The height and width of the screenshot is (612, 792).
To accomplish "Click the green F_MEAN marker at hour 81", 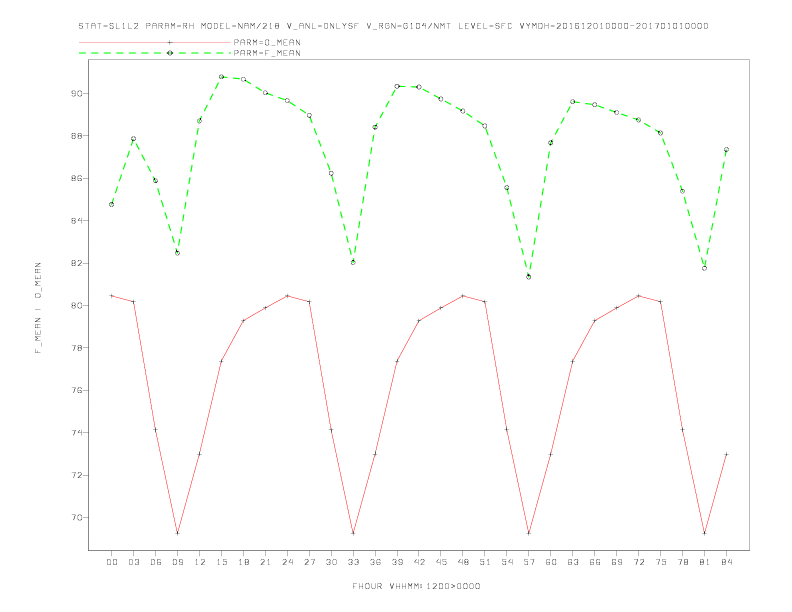I will (x=704, y=268).
